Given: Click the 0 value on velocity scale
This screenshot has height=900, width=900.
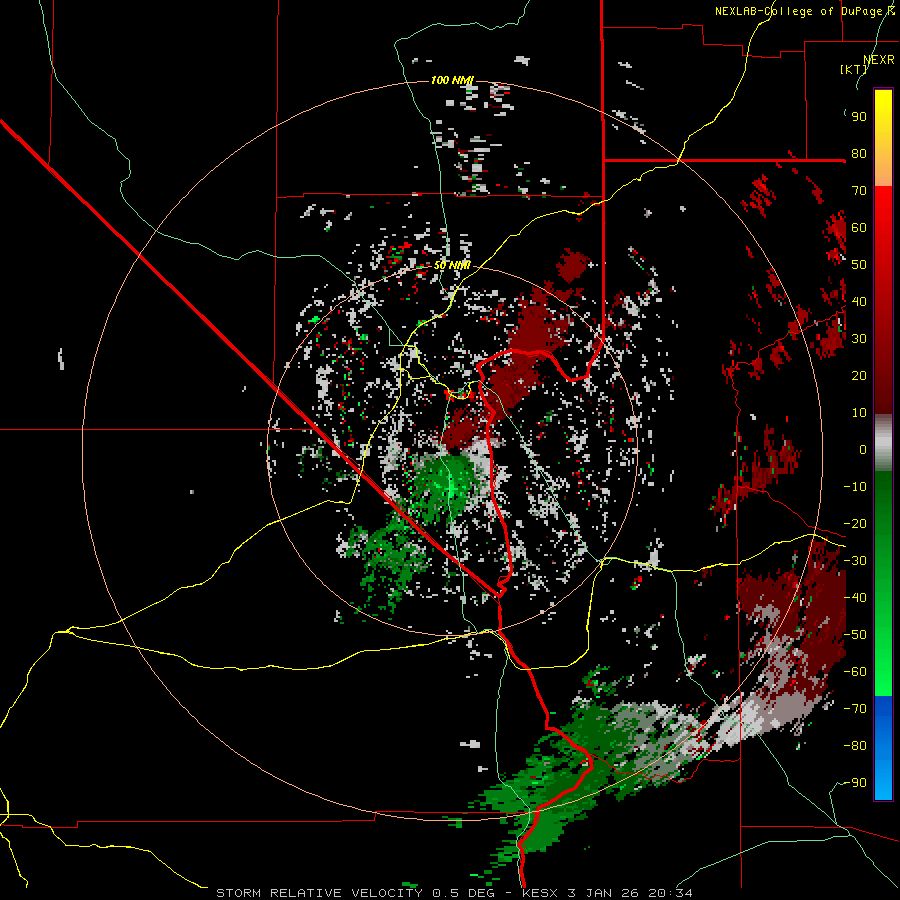Looking at the screenshot, I should (x=863, y=450).
